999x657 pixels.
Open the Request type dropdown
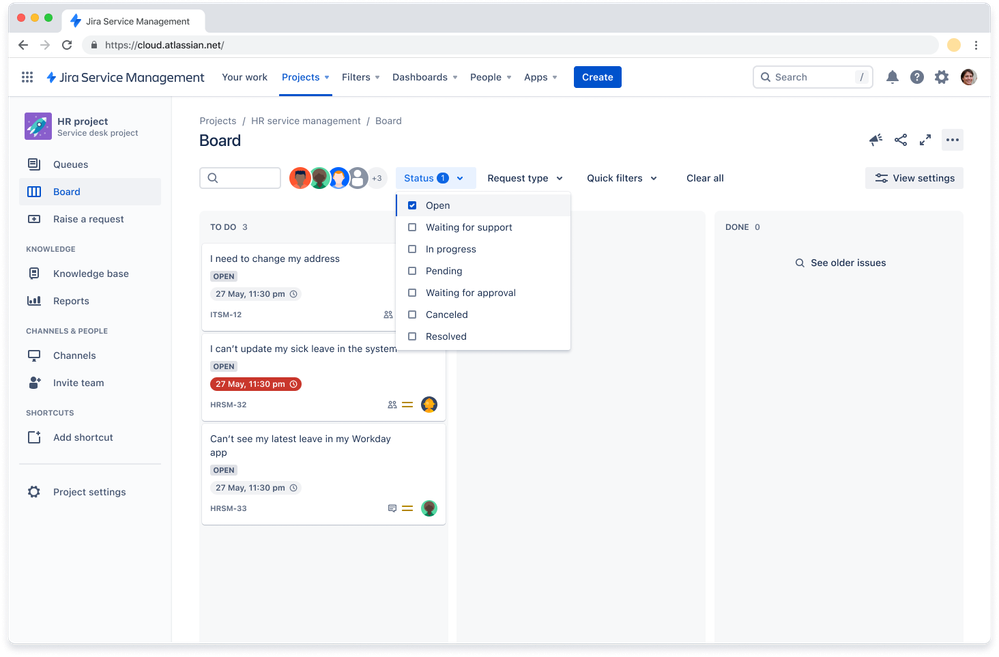525,178
